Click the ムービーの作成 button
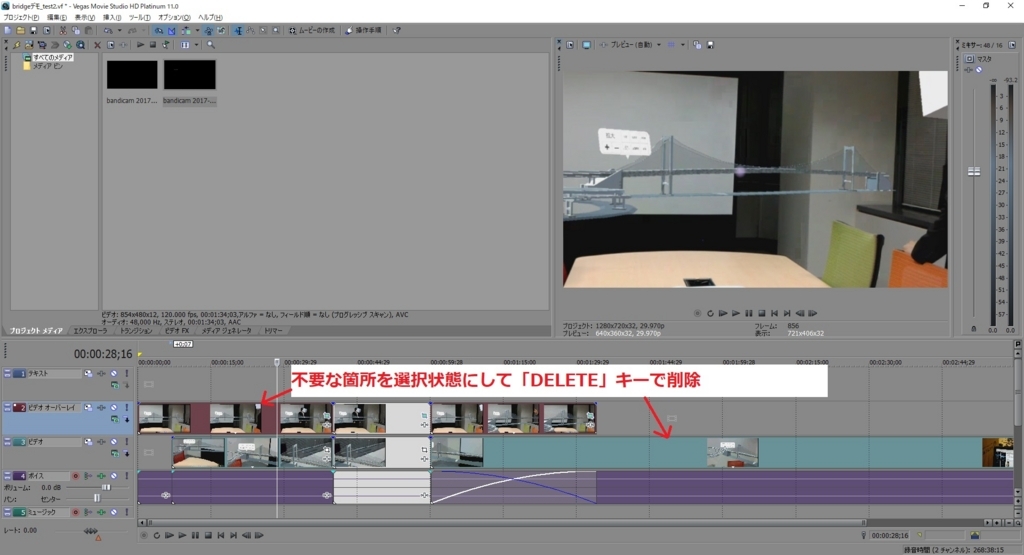The image size is (1024, 555). click(x=312, y=30)
